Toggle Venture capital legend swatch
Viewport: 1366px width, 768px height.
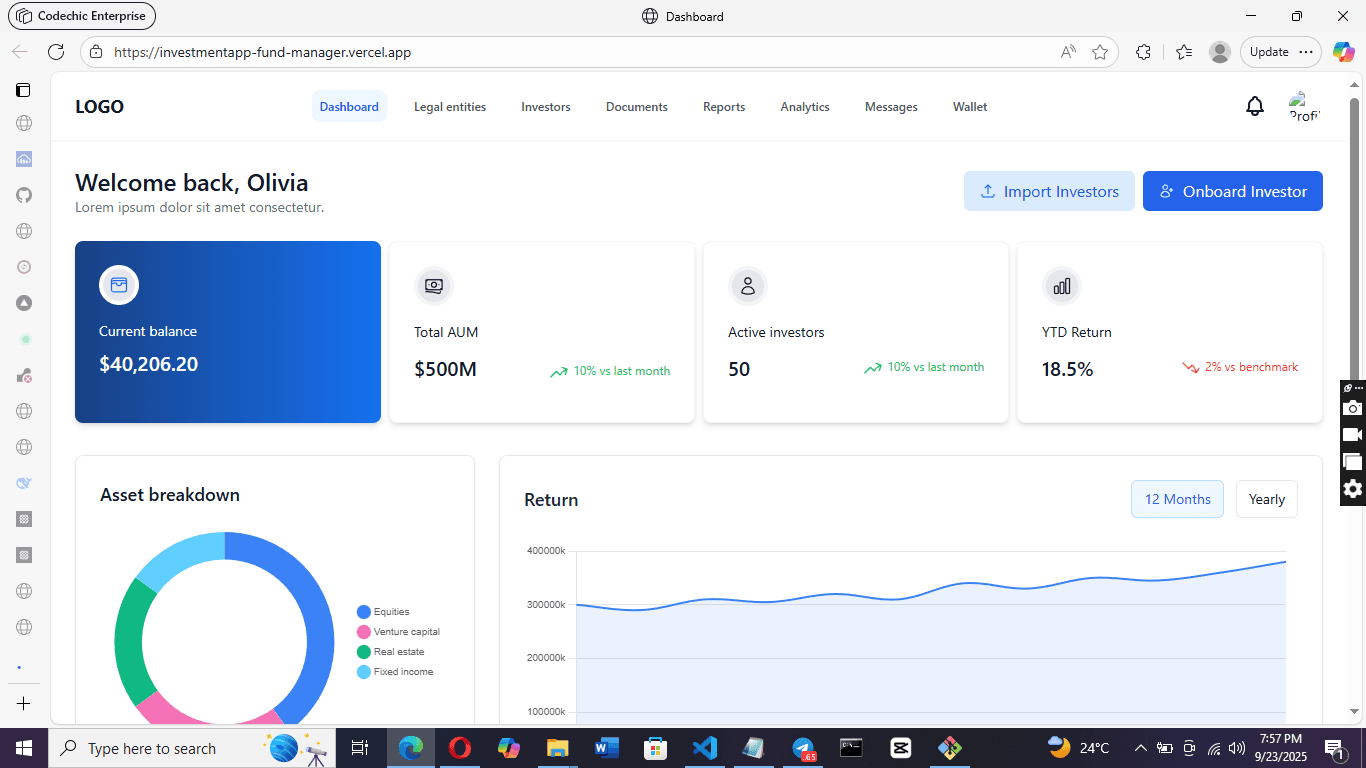(x=364, y=632)
